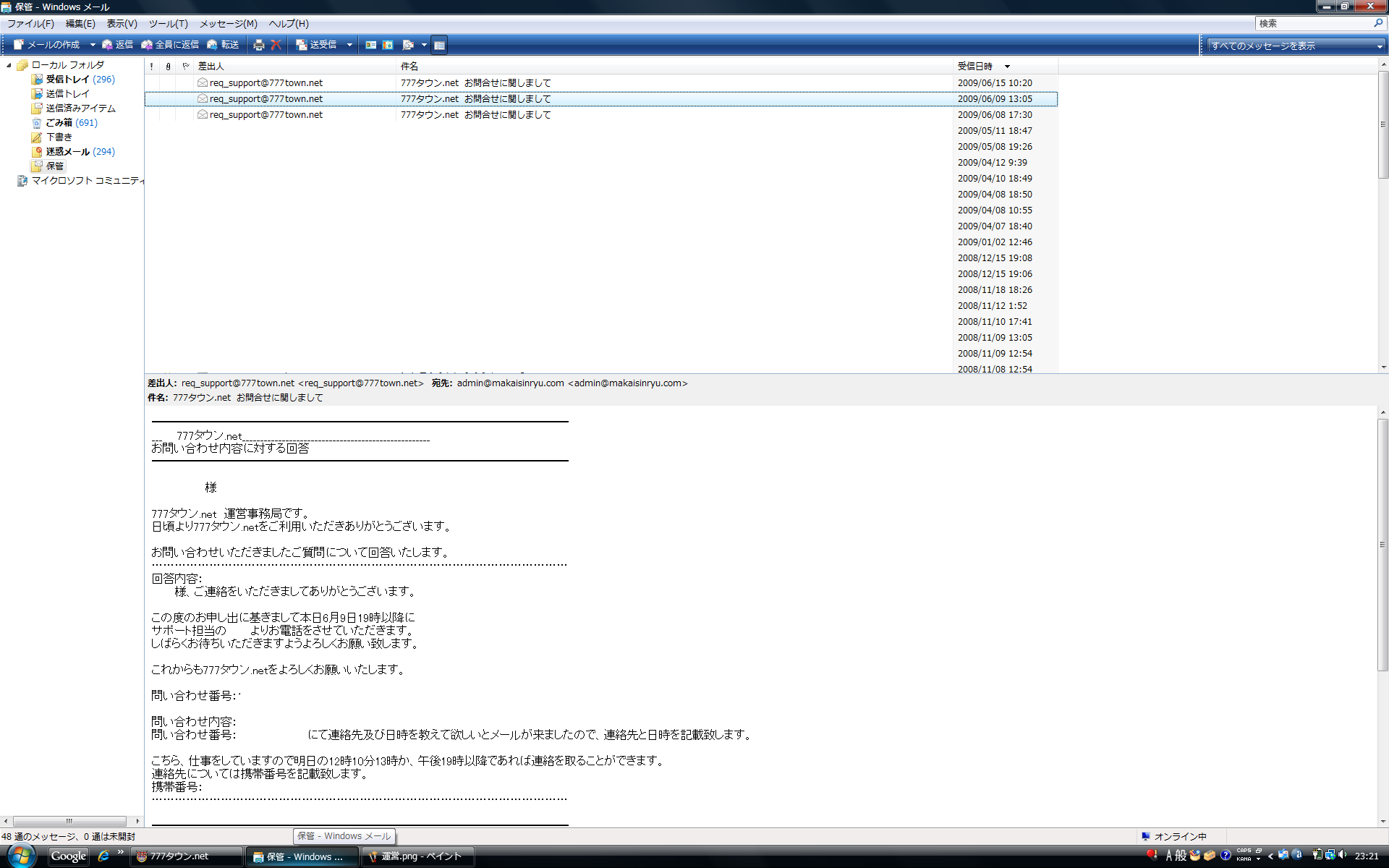Click the power plug battery tray icon
This screenshot has height=868, width=1389.
1317,856
